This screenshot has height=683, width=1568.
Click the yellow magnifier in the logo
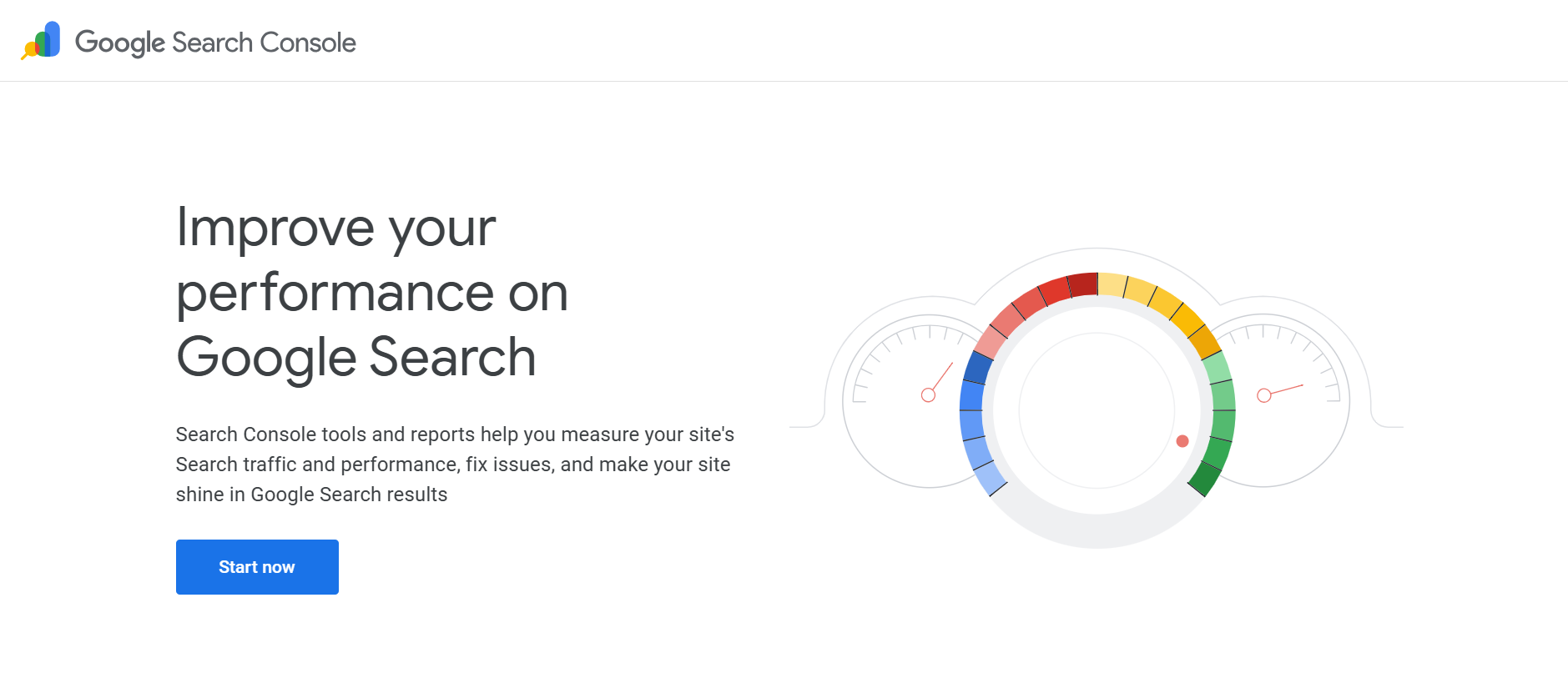(x=32, y=48)
